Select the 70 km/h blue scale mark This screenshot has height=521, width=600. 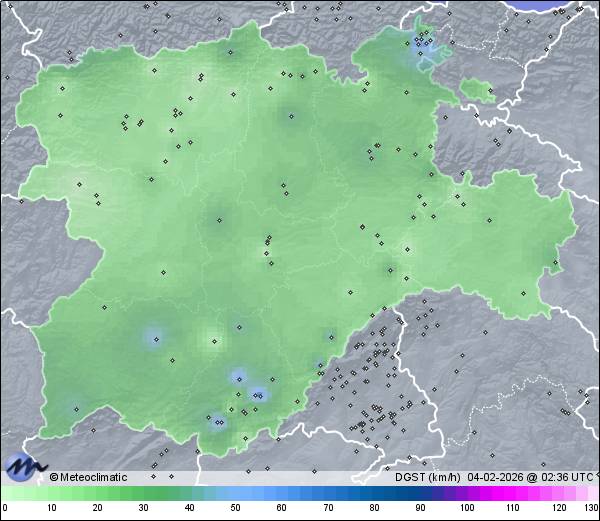(327, 508)
